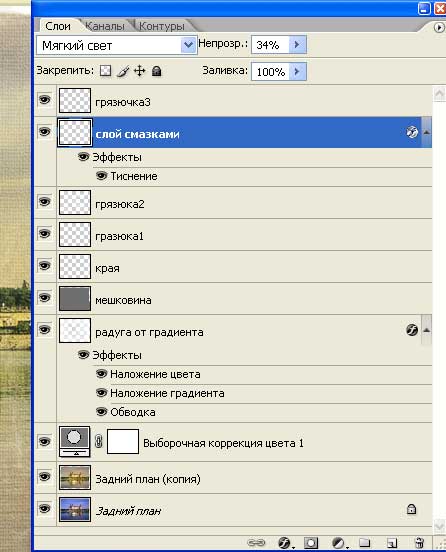446x552 pixels.
Task: Click the add layer mask icon
Action: (310, 542)
